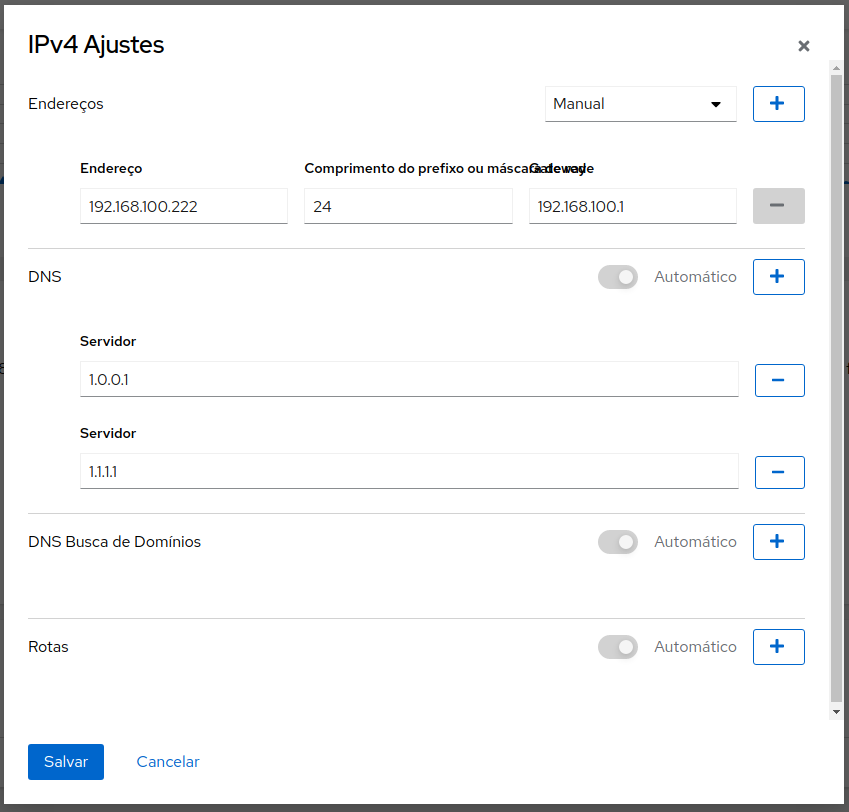Viewport: 849px width, 812px height.
Task: Remove the 1.0.0.1 DNS server
Action: [x=779, y=380]
